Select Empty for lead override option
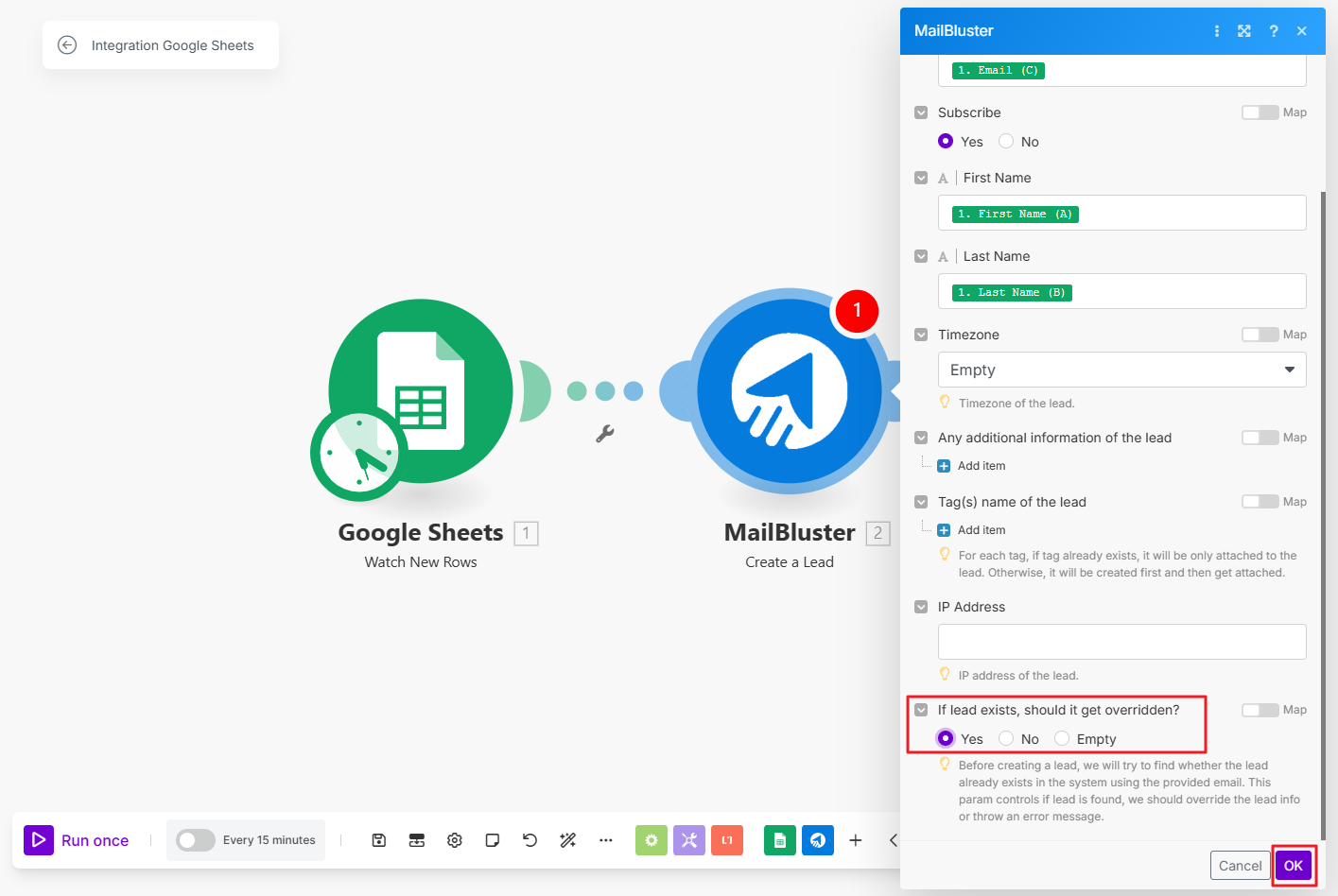This screenshot has width=1338, height=896. click(1062, 739)
